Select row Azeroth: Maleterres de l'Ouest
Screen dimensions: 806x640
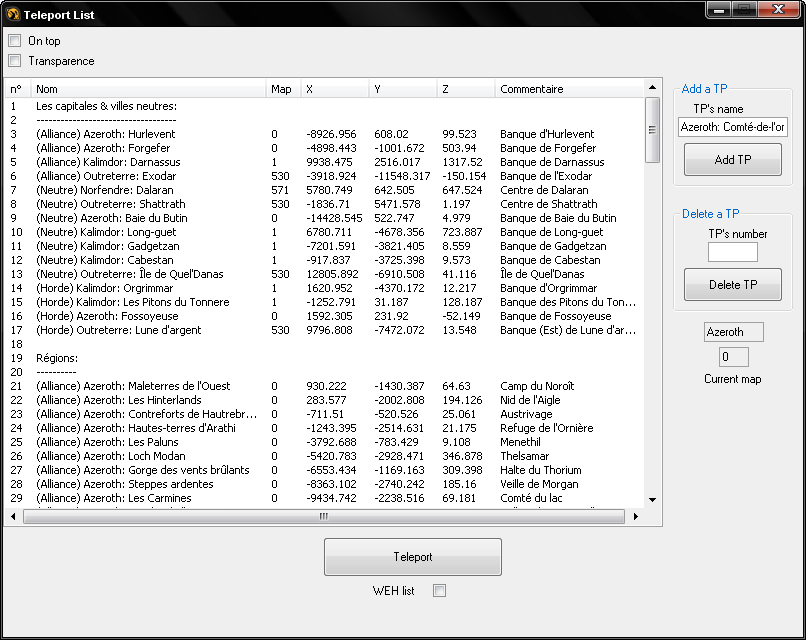pos(324,386)
